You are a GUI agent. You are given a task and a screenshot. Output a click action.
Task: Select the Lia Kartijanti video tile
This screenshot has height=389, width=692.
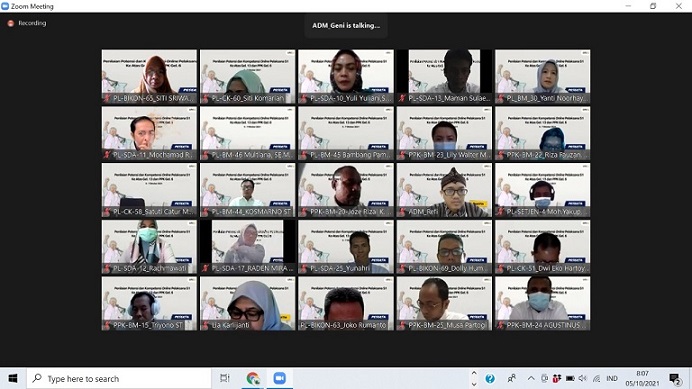[x=248, y=303]
